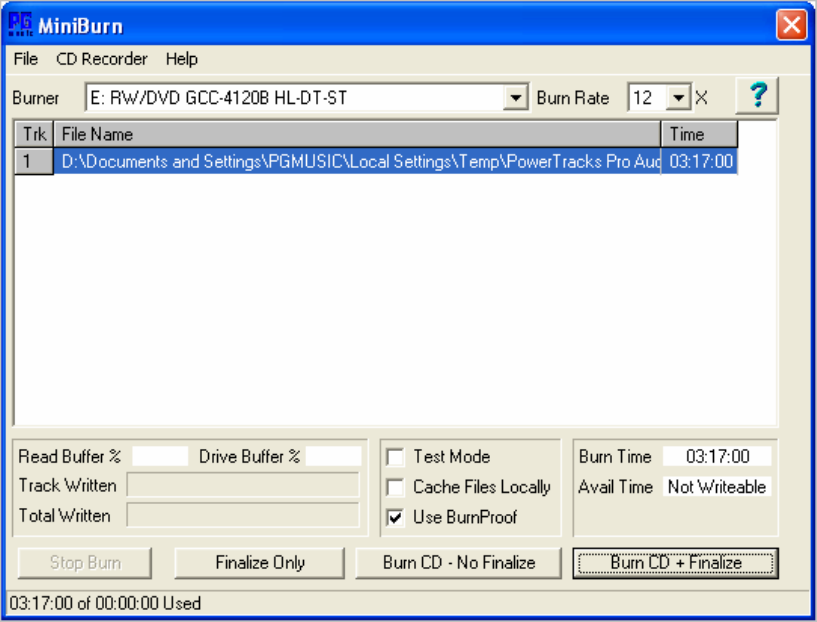The image size is (817, 622).
Task: Click the Trk column header
Action: (34, 134)
